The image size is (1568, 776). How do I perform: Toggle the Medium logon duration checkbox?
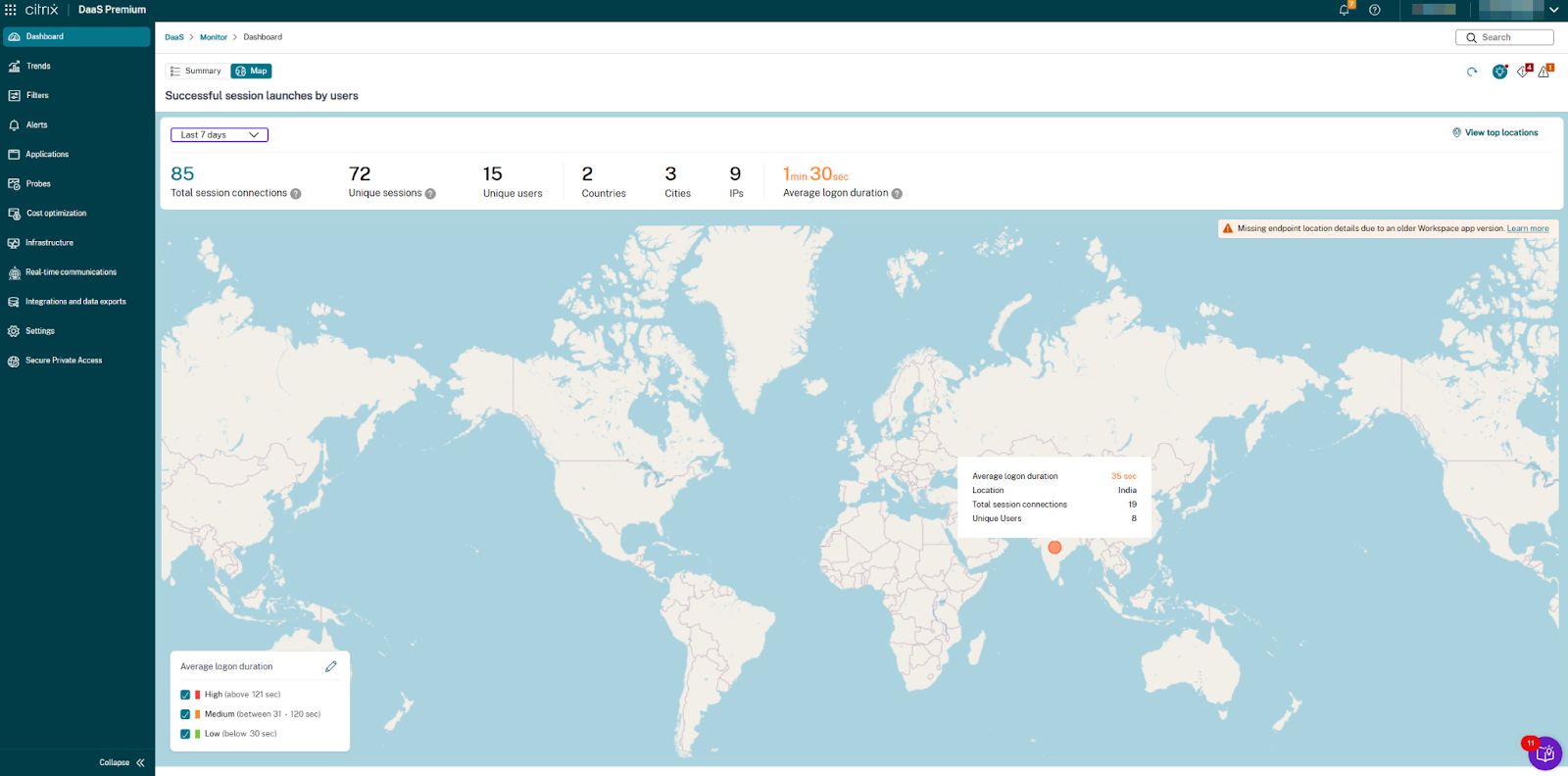(185, 714)
